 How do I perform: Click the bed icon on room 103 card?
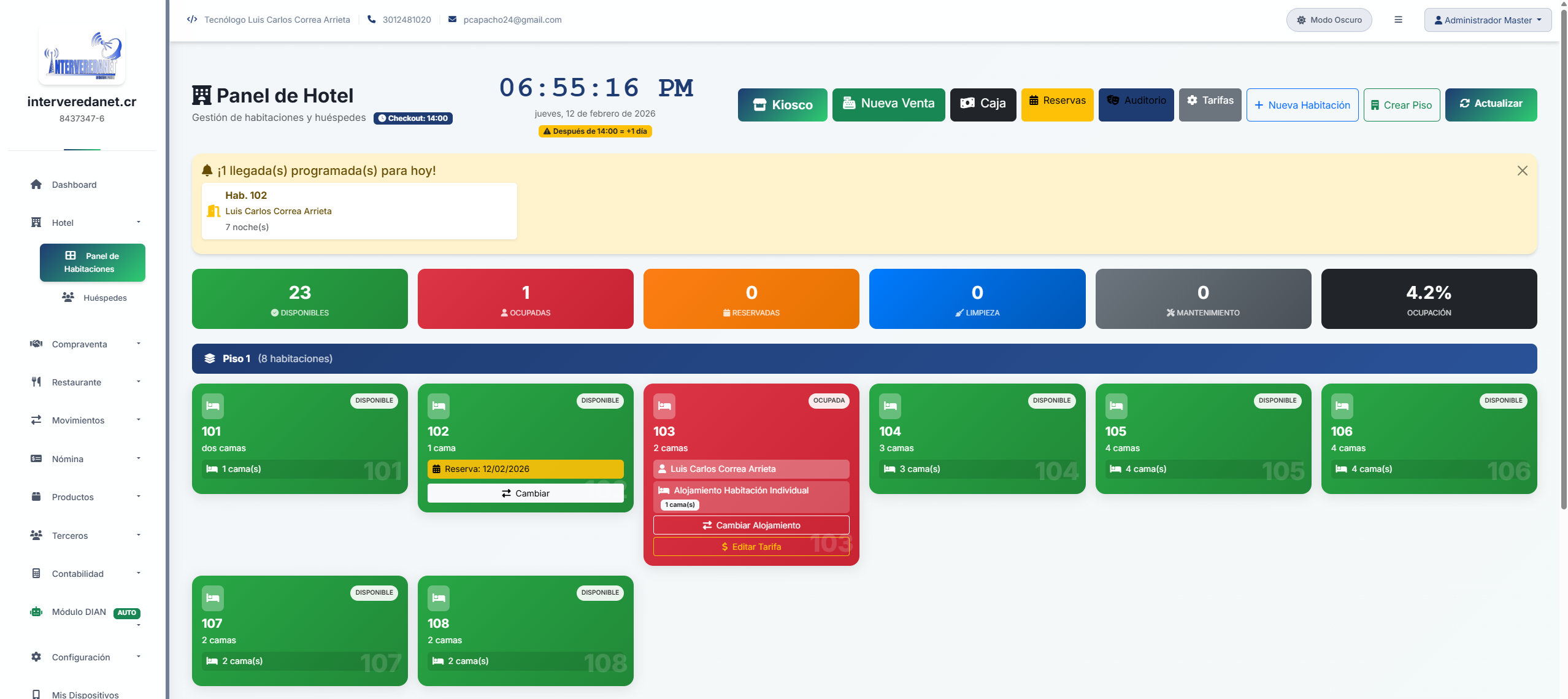pos(664,406)
